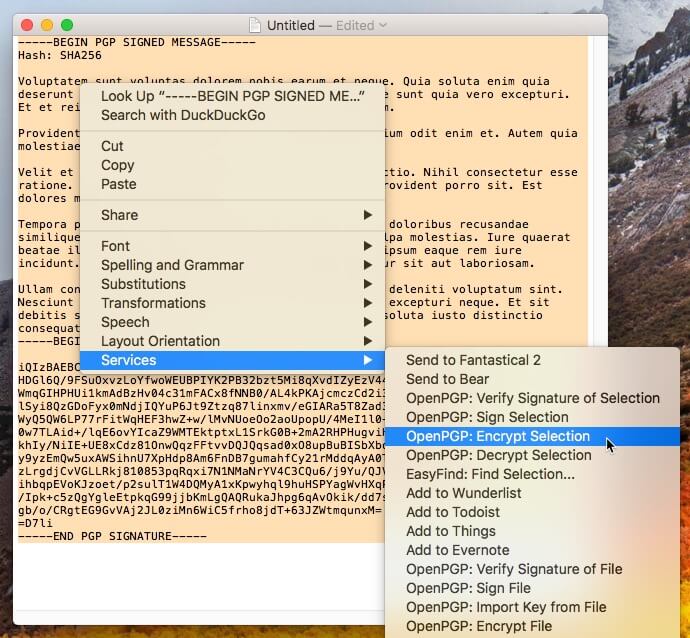The image size is (690, 638).
Task: Open the Transformations submenu
Action: (x=232, y=303)
